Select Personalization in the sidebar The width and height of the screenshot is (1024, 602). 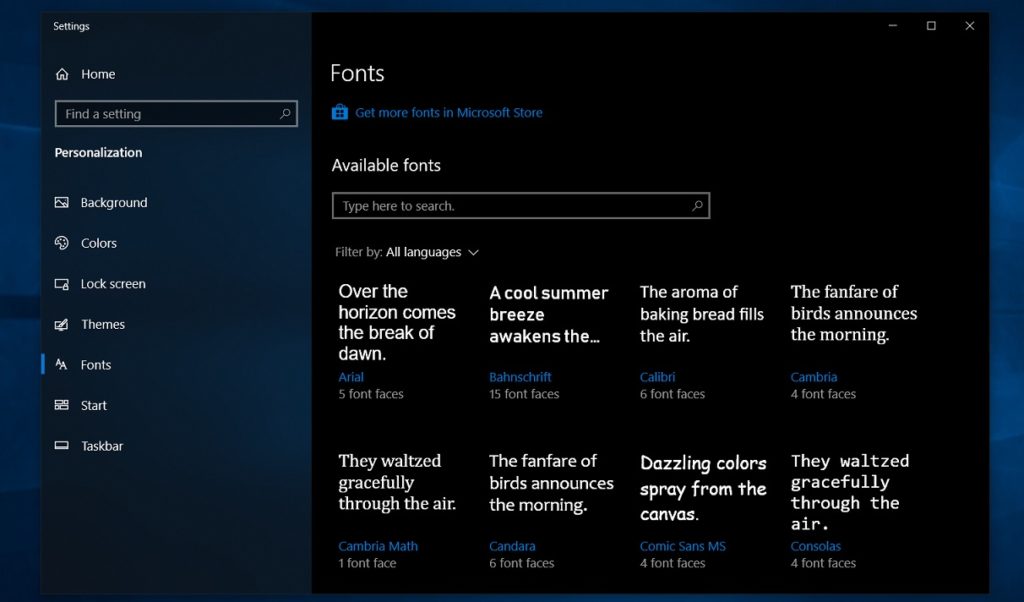click(97, 152)
